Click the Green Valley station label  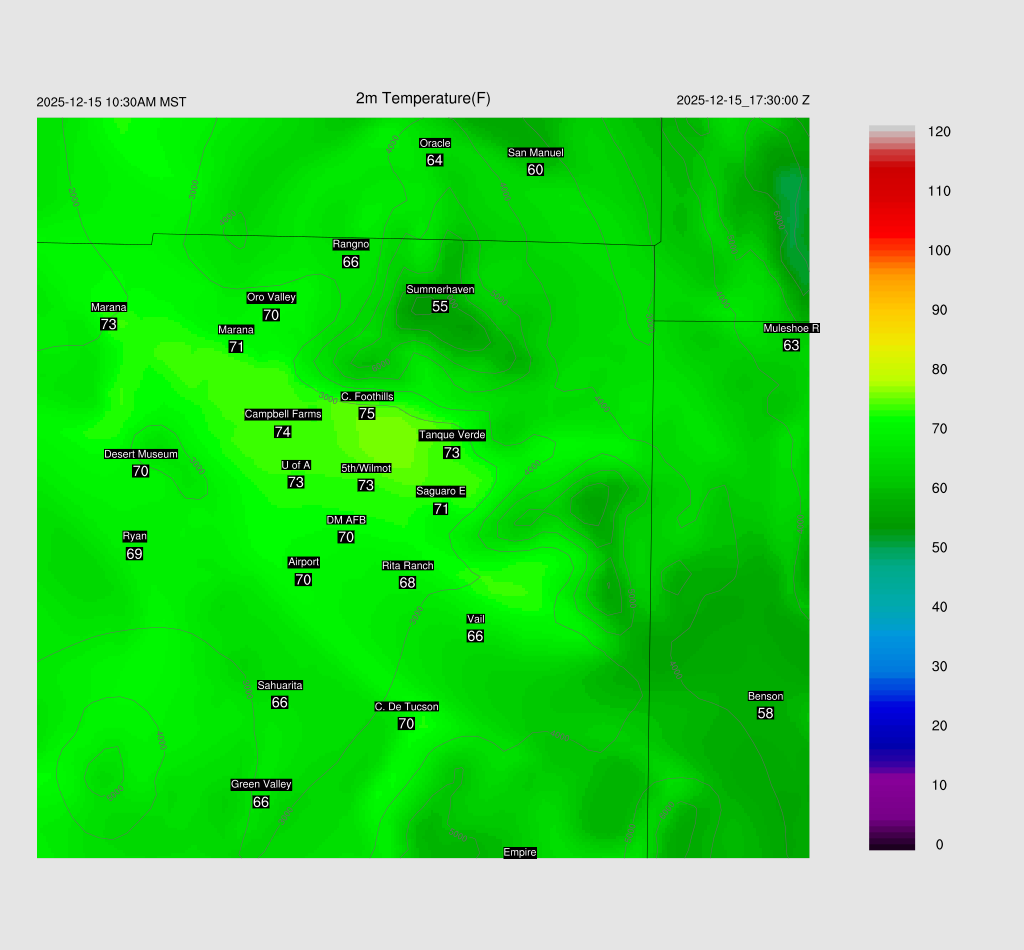261,784
